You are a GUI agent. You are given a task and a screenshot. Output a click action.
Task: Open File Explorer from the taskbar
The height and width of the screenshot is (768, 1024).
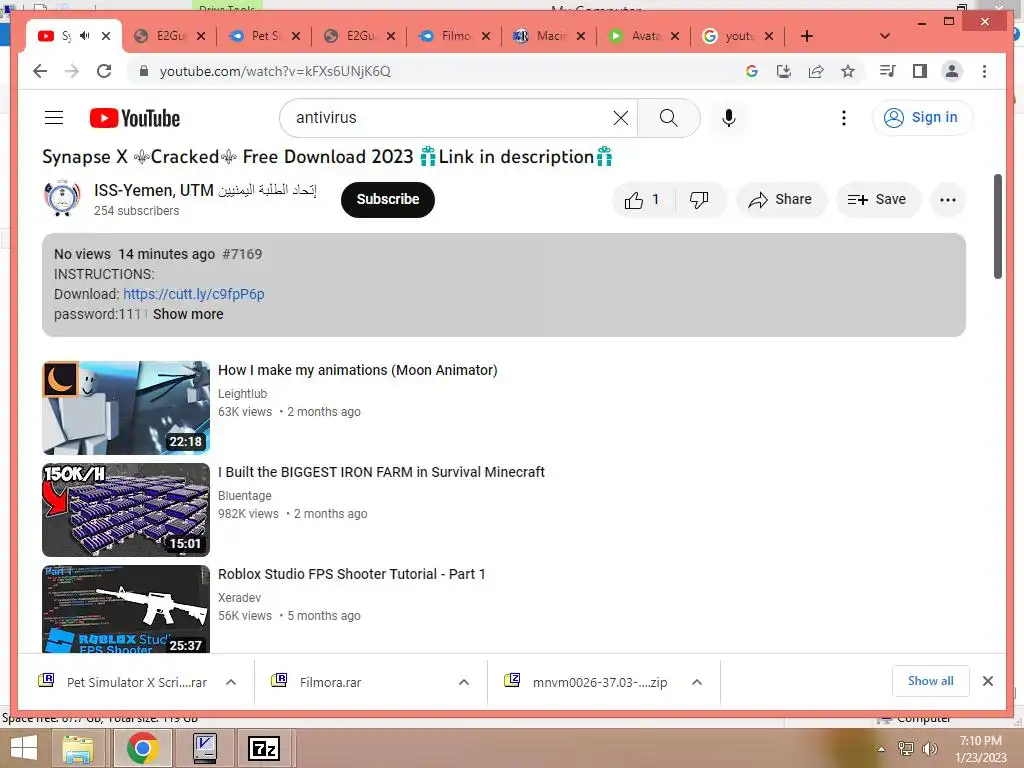point(78,749)
